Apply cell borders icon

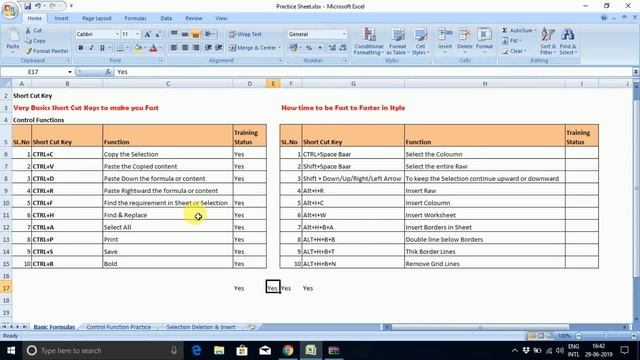120,48
